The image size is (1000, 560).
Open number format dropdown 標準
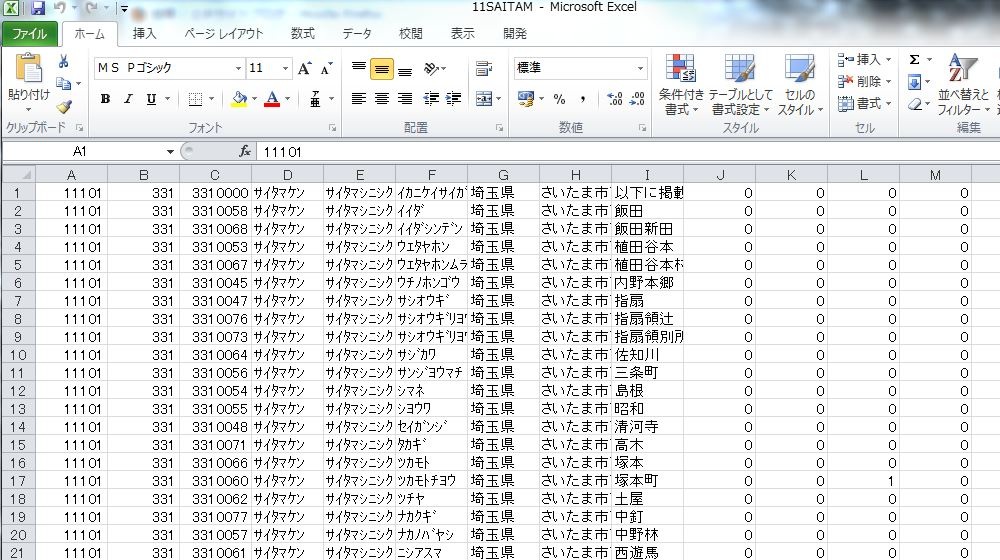pyautogui.click(x=640, y=68)
